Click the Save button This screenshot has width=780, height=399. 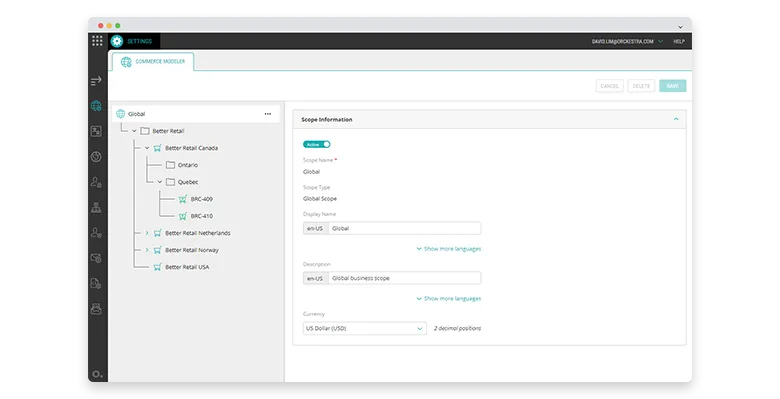pos(673,86)
